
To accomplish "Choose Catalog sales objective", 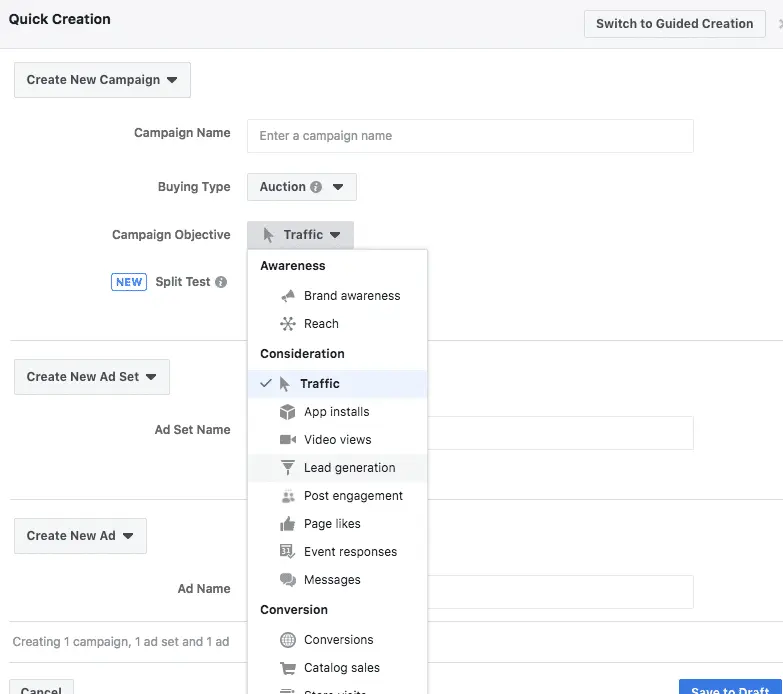I will [x=338, y=668].
